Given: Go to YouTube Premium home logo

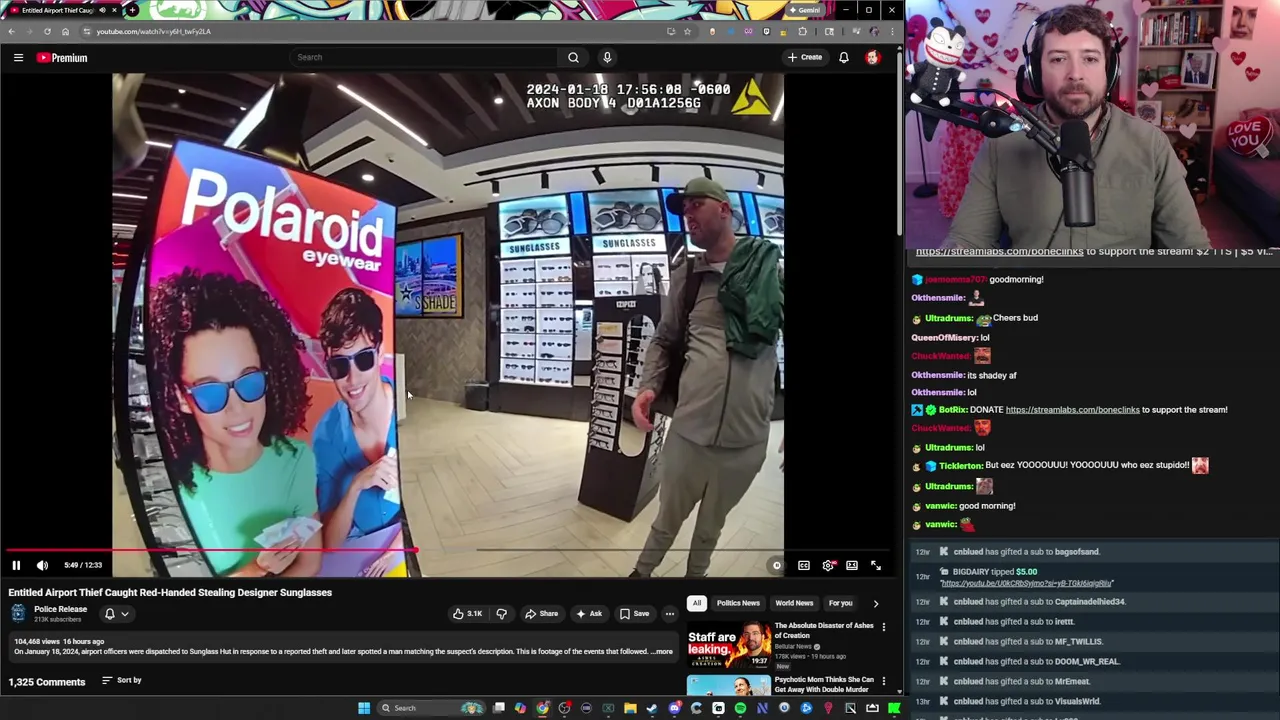Looking at the screenshot, I should coord(62,58).
